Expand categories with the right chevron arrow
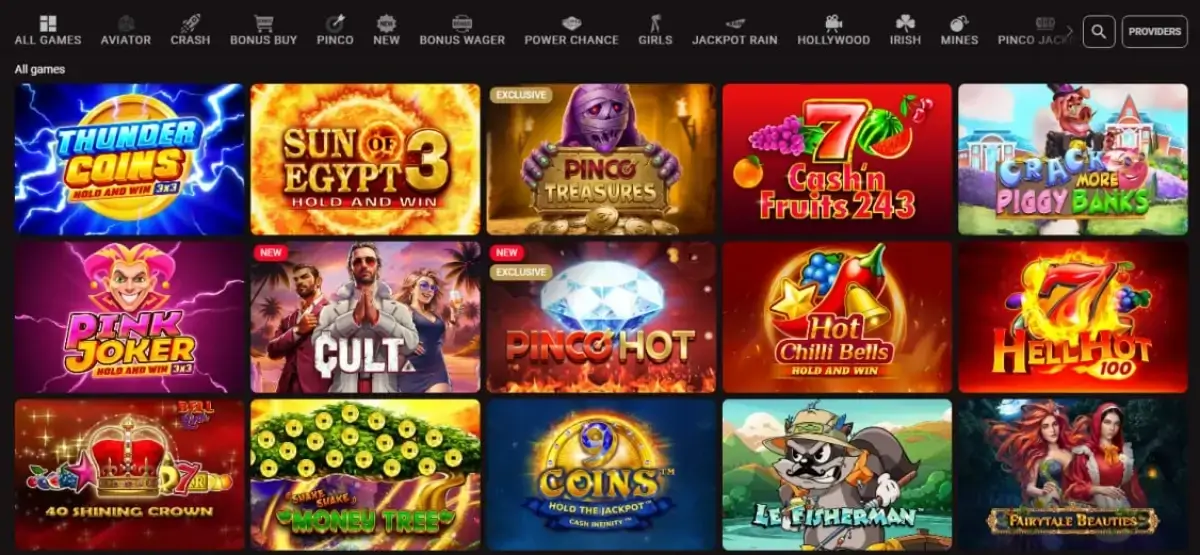The image size is (1200, 555). click(1069, 32)
